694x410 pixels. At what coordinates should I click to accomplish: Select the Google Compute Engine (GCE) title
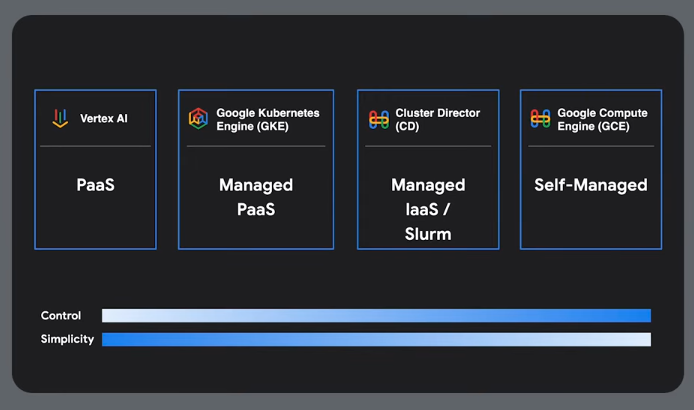click(x=602, y=119)
